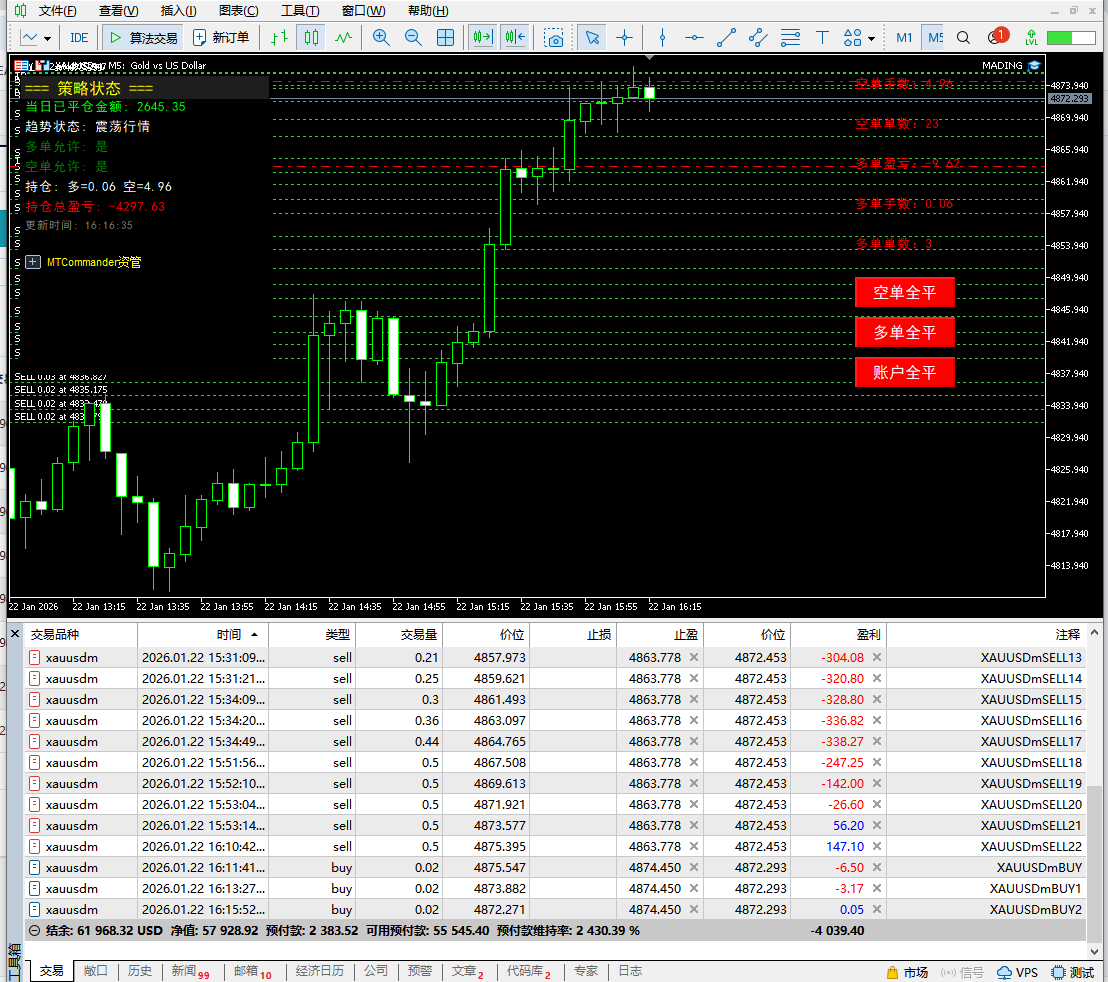The width and height of the screenshot is (1108, 982).
Task: Sort trades by 时间 column header
Action: (201, 634)
